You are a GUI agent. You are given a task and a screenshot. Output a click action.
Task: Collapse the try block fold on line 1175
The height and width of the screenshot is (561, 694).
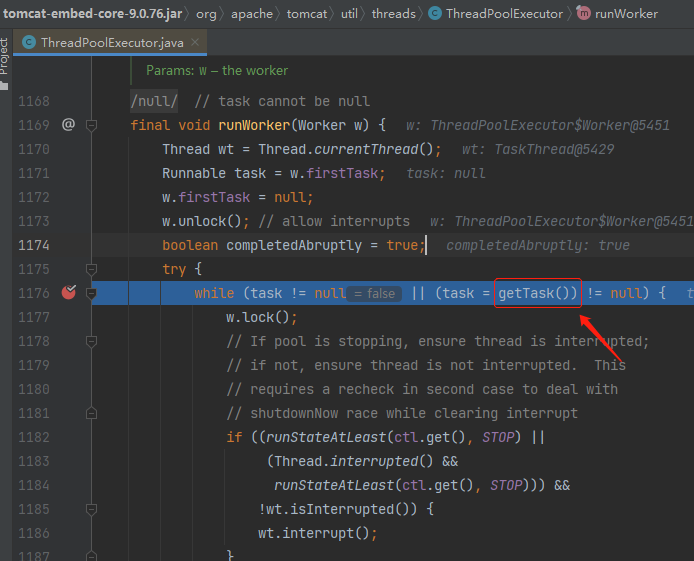(91, 269)
